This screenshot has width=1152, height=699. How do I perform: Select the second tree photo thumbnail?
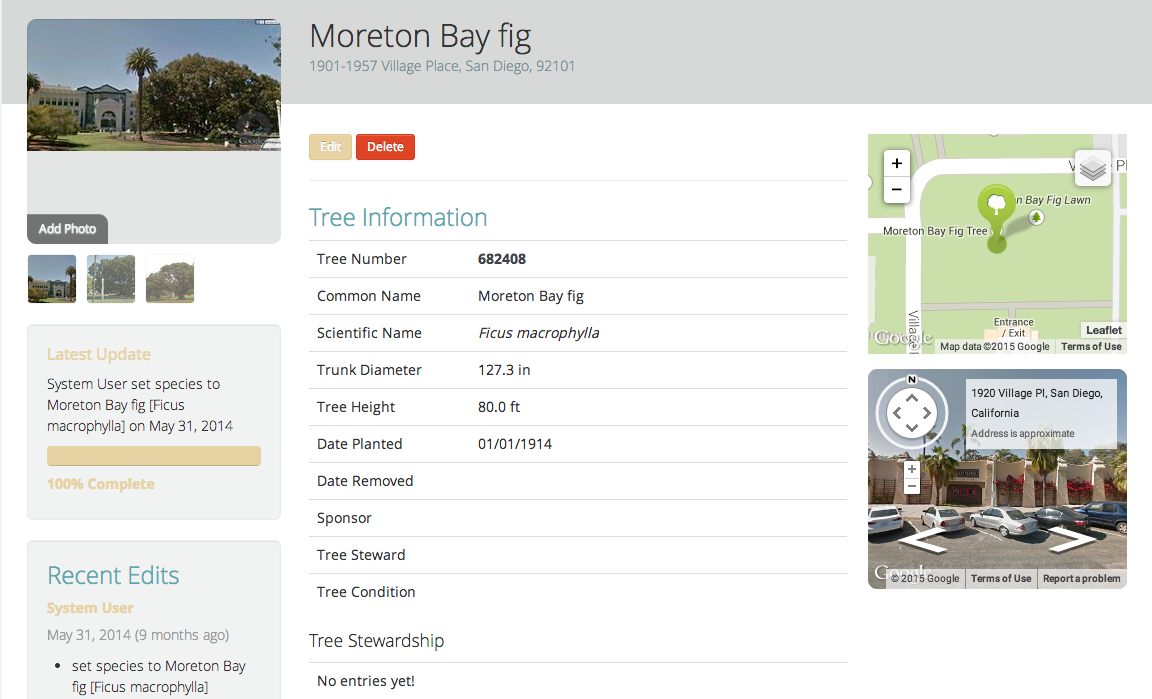[110, 278]
